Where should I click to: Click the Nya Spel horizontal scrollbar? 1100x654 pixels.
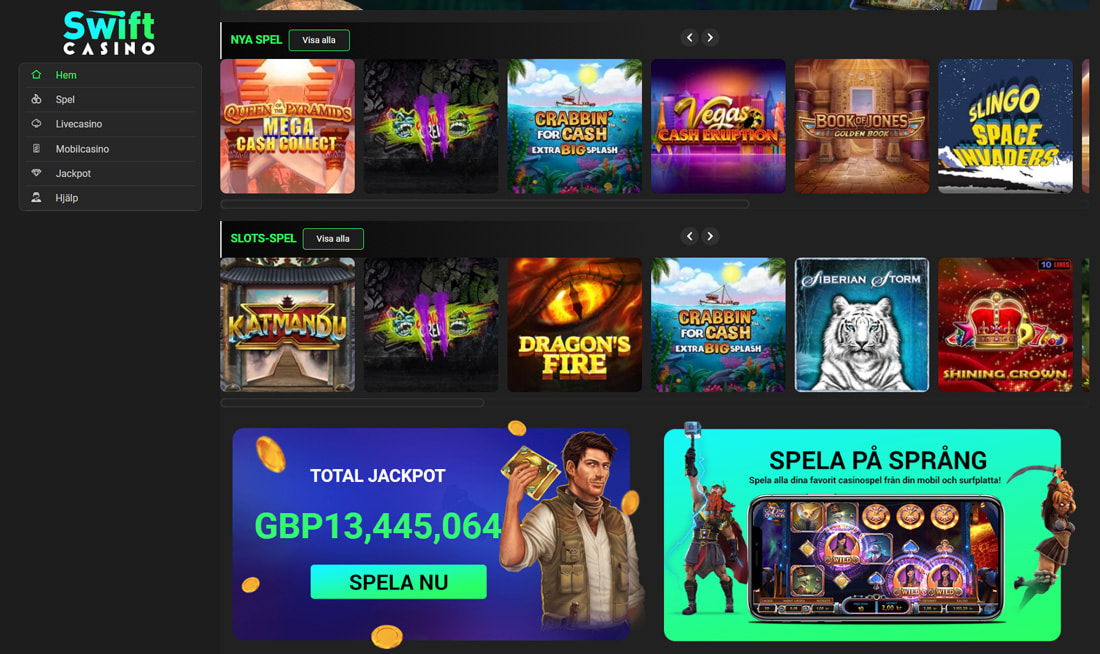pos(485,204)
